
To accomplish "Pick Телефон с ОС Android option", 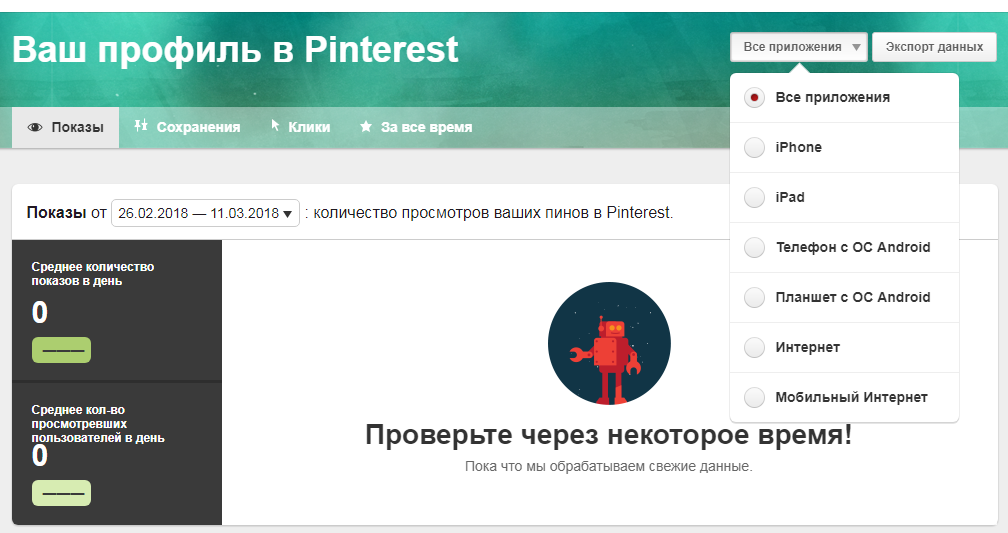I will [755, 248].
